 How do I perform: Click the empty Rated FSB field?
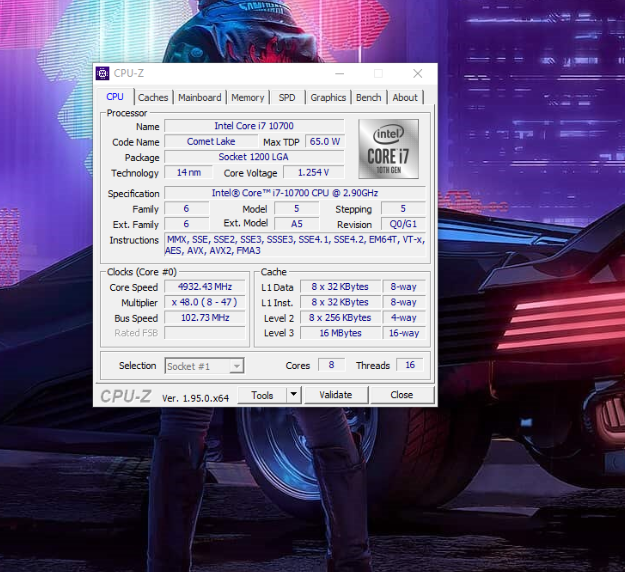[x=205, y=333]
